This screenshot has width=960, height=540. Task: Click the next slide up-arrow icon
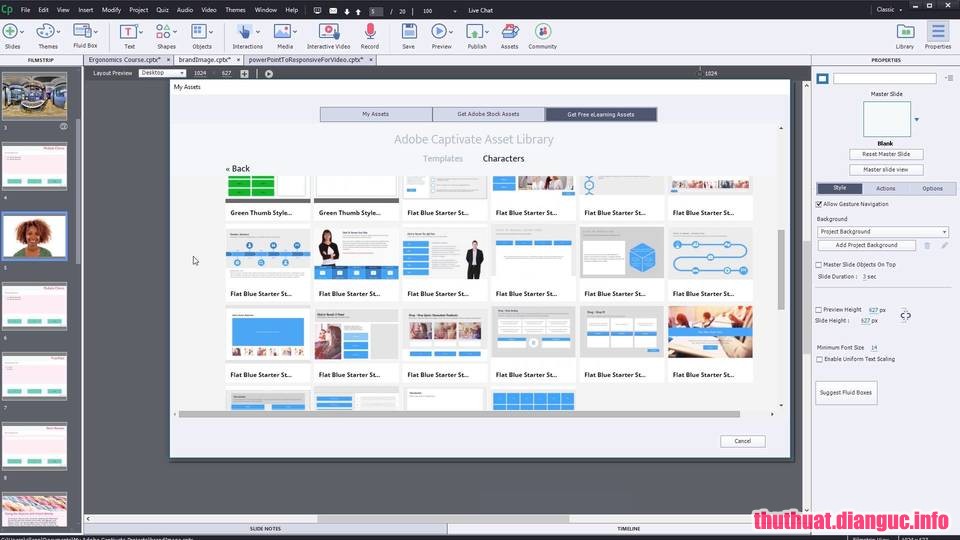(358, 11)
